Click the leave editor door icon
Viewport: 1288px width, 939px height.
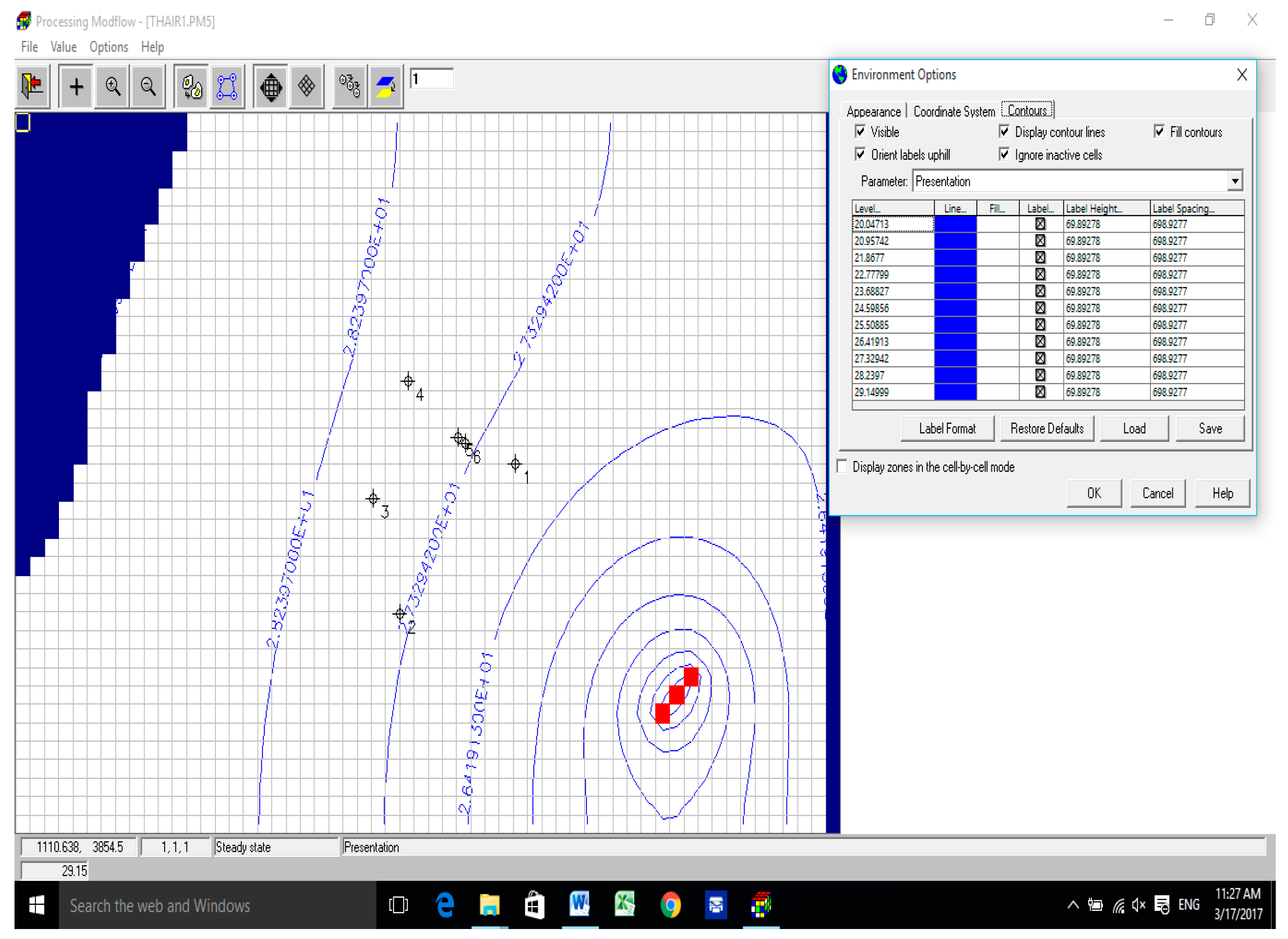[32, 86]
